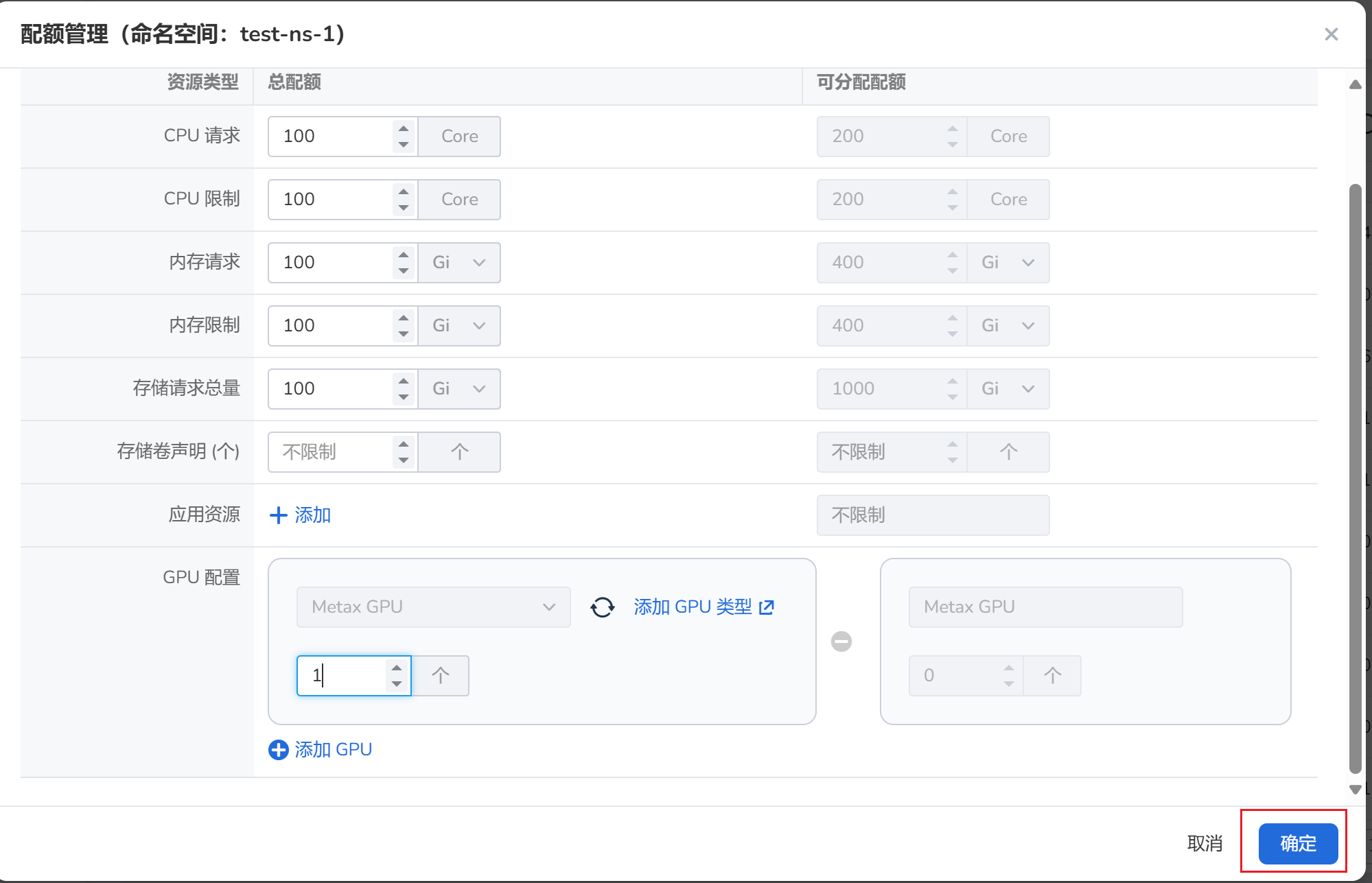Click the 总配额 column header
The width and height of the screenshot is (1372, 883).
pos(294,82)
